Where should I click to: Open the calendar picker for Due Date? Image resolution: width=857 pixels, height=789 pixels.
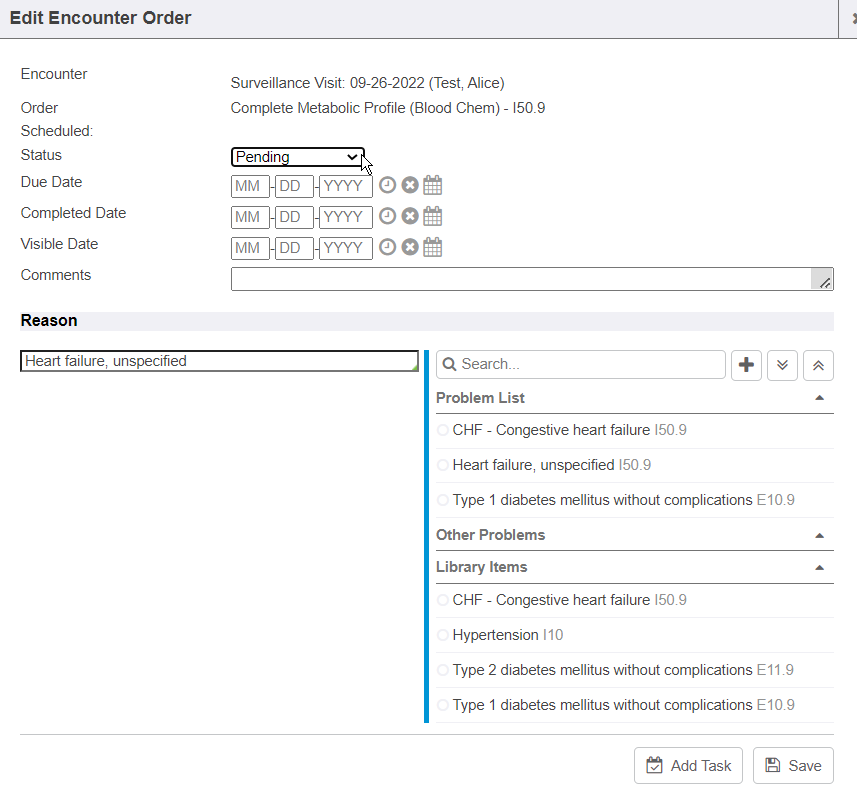[433, 186]
